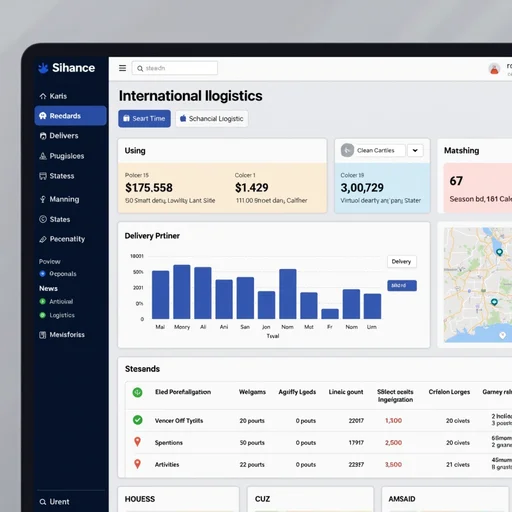Click lower teal map pin marker
Screen dimensions: 512x512
[x=494, y=302]
